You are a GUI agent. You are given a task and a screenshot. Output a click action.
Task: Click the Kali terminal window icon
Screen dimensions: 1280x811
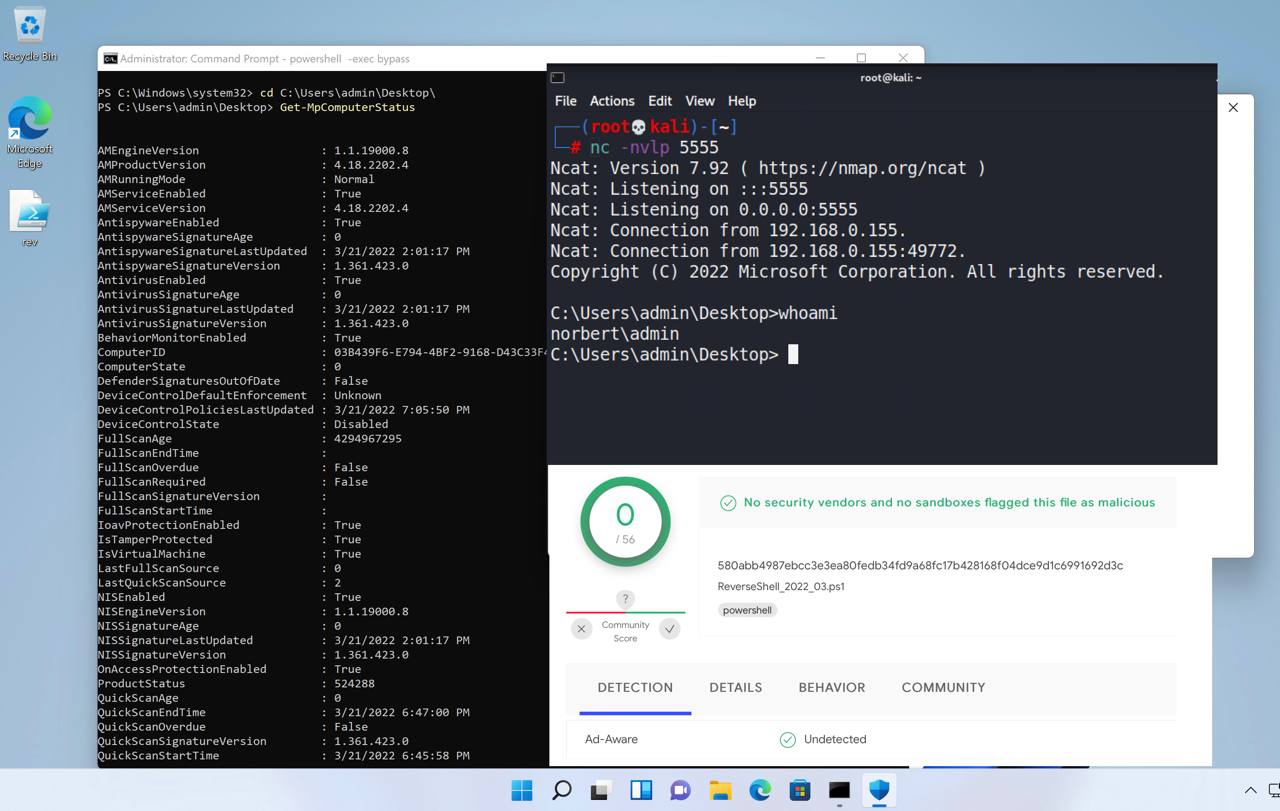pyautogui.click(x=558, y=78)
